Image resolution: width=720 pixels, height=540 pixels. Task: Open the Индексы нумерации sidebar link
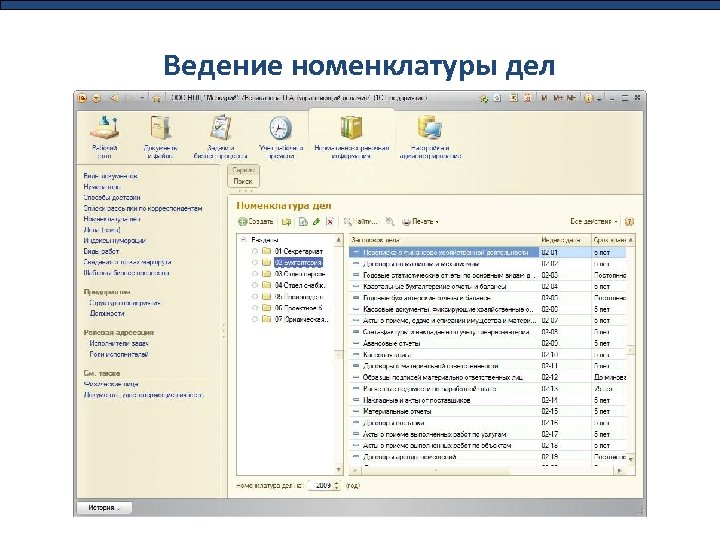(x=114, y=241)
